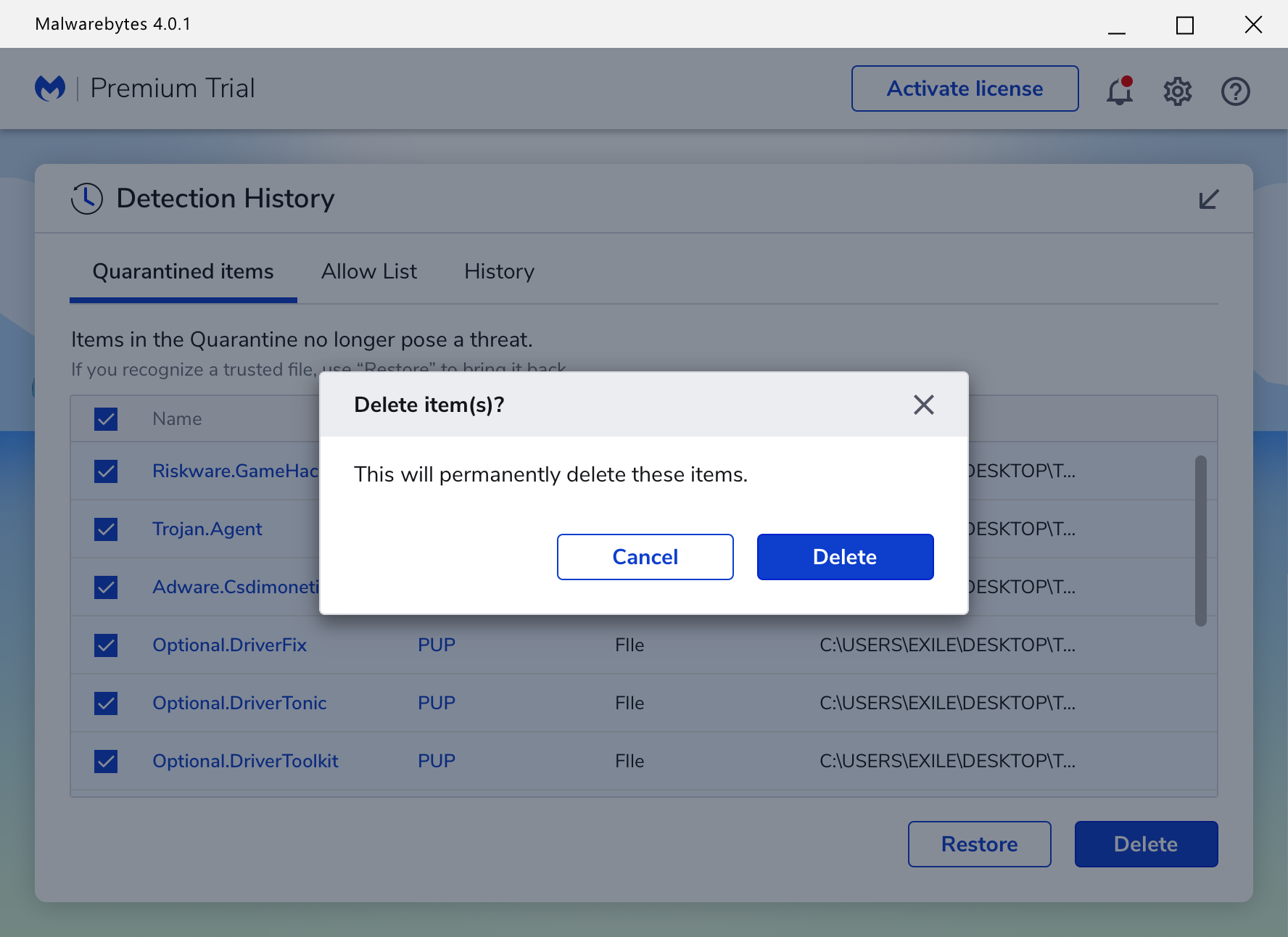Click the path in Optional.DriverFix row
This screenshot has width=1288, height=937.
(x=947, y=645)
